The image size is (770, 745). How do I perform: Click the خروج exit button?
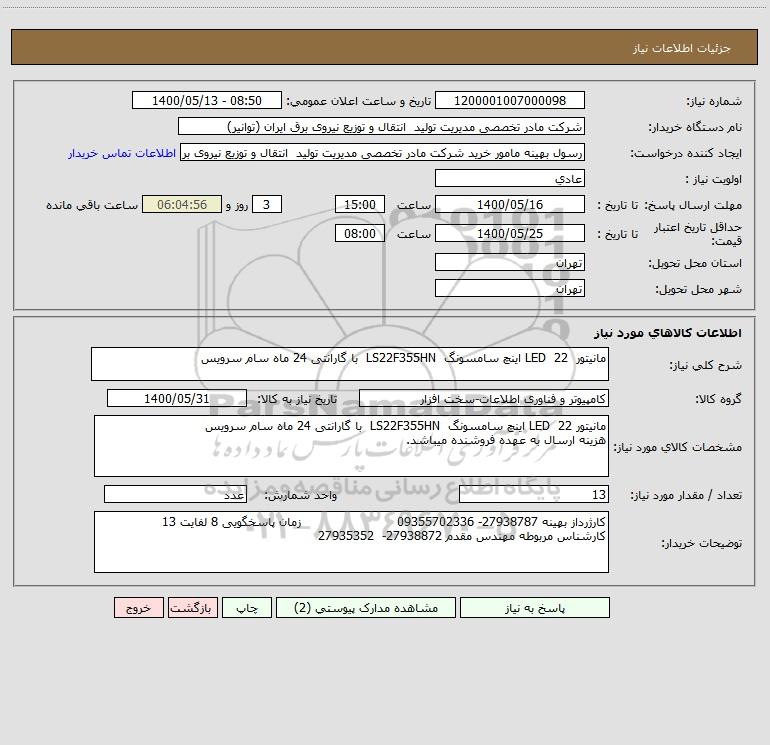138,608
